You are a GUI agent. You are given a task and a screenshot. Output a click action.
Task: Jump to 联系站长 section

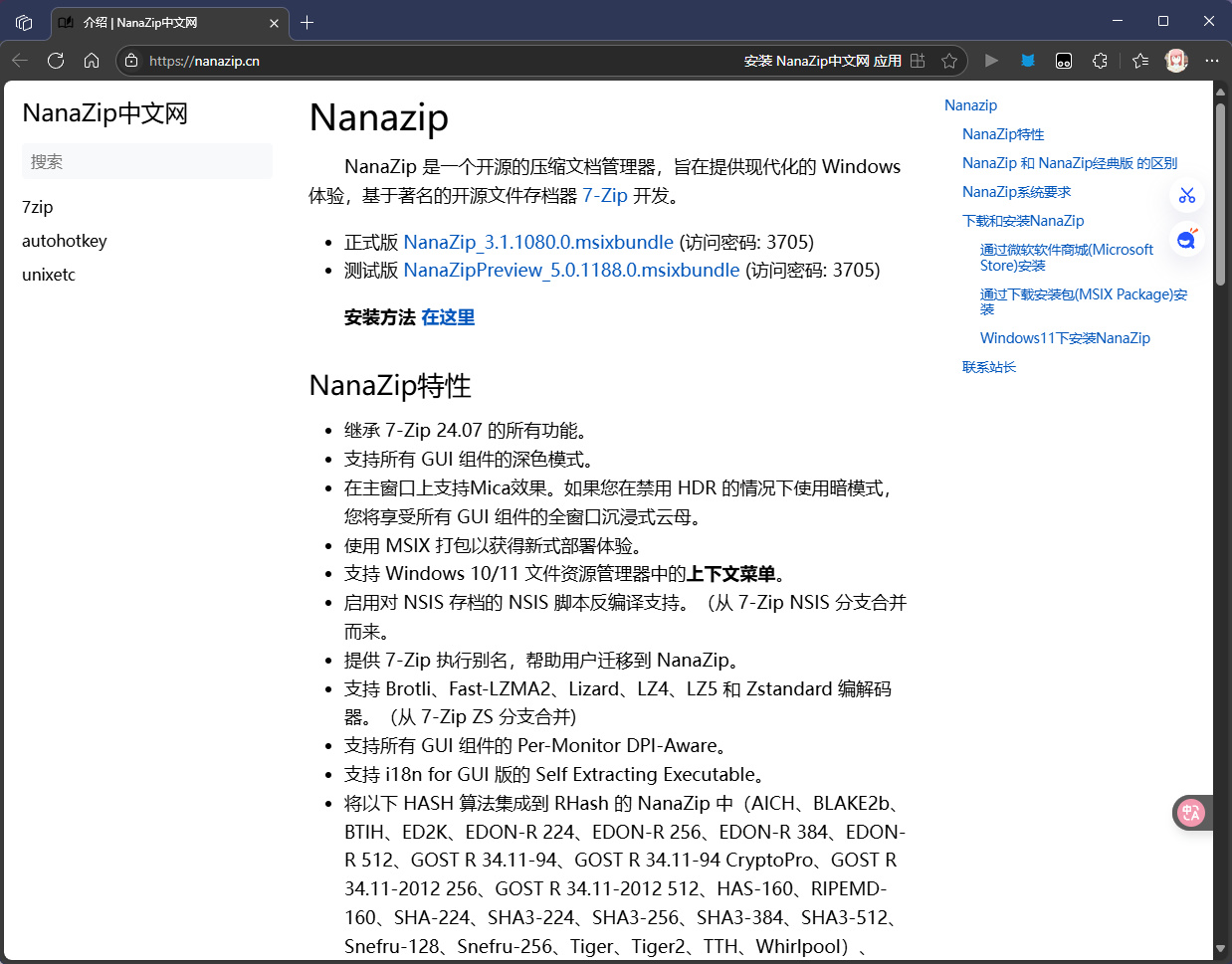[989, 367]
